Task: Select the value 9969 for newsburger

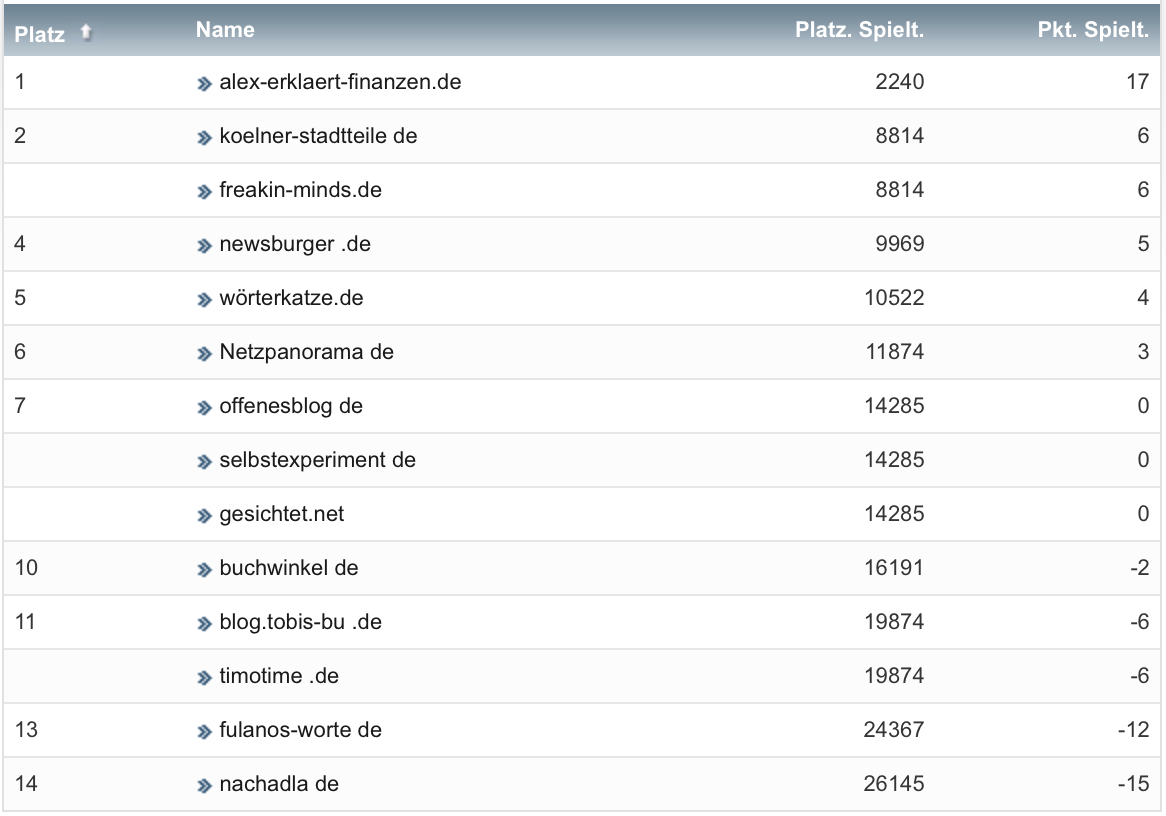Action: (x=900, y=244)
